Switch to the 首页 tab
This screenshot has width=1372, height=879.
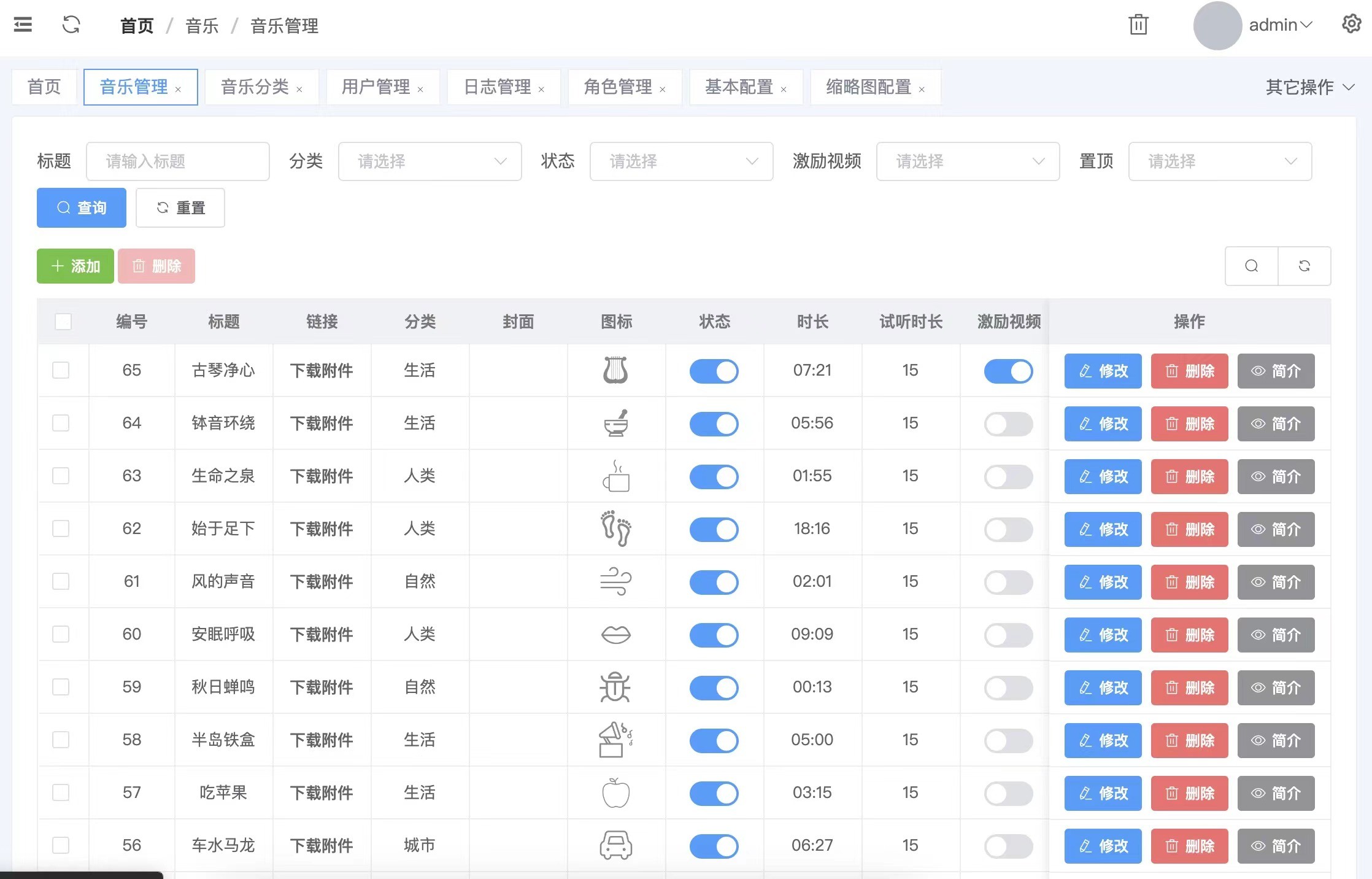tap(44, 87)
